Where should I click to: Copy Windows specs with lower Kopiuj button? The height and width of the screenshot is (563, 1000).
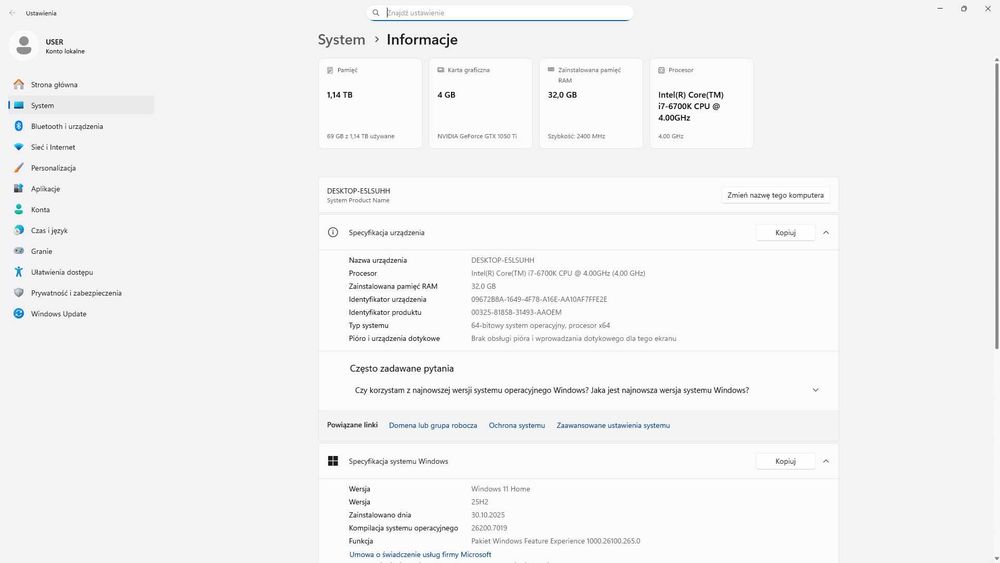[x=785, y=461]
